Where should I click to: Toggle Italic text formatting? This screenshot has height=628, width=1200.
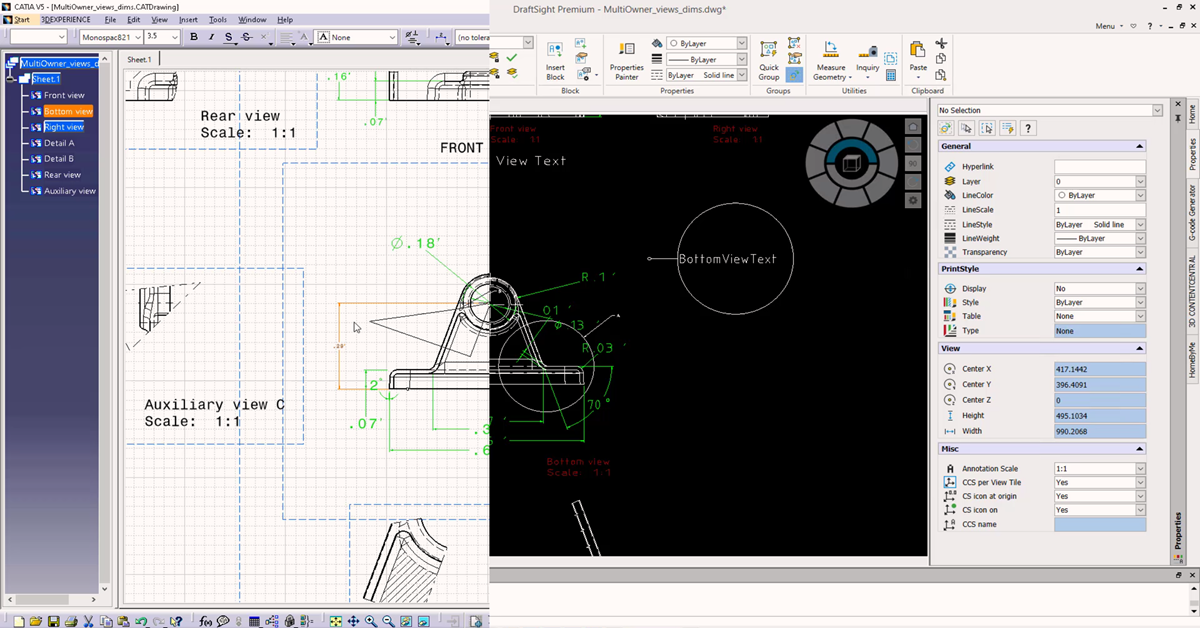coord(211,37)
